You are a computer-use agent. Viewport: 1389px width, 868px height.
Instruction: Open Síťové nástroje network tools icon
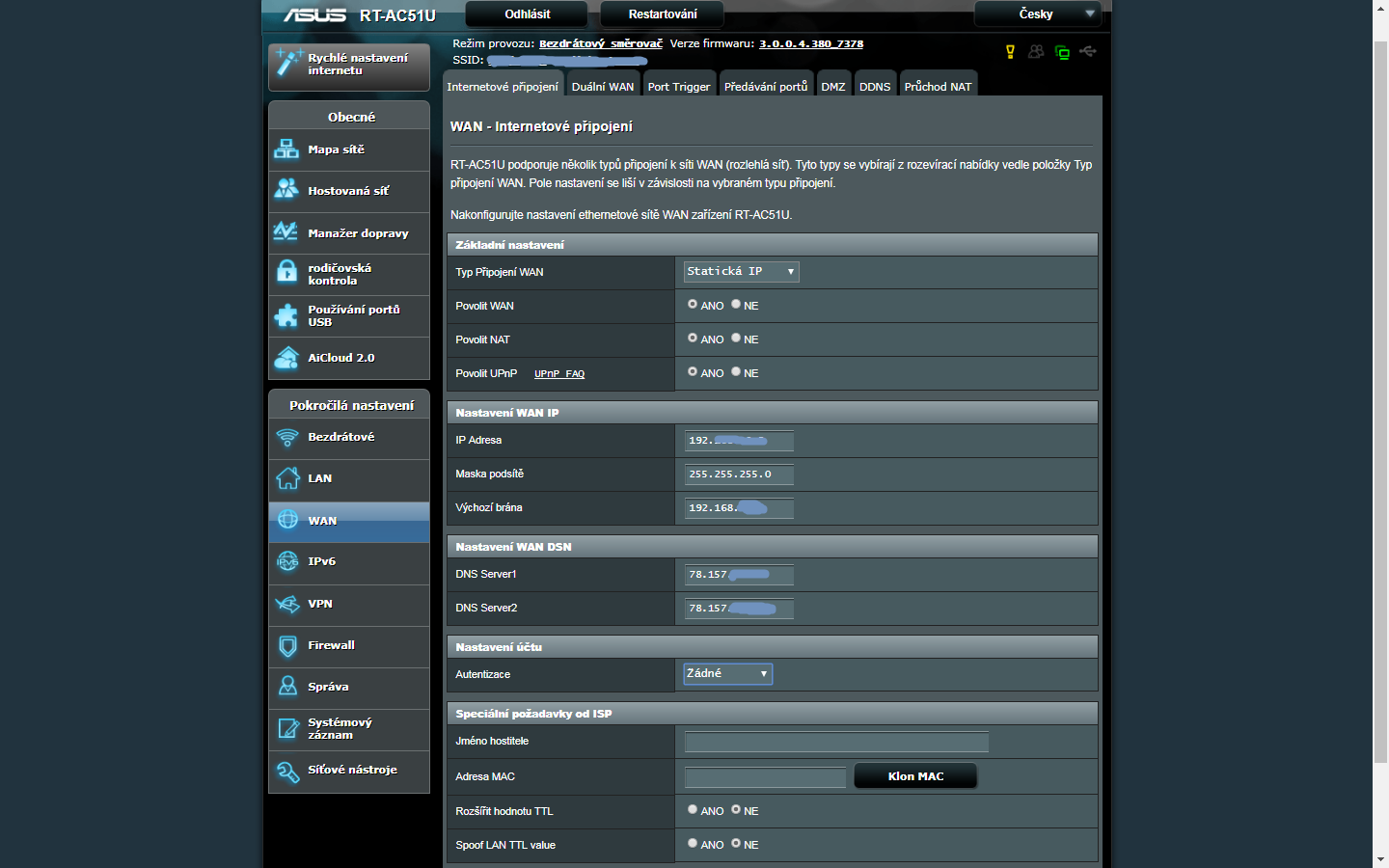point(286,771)
